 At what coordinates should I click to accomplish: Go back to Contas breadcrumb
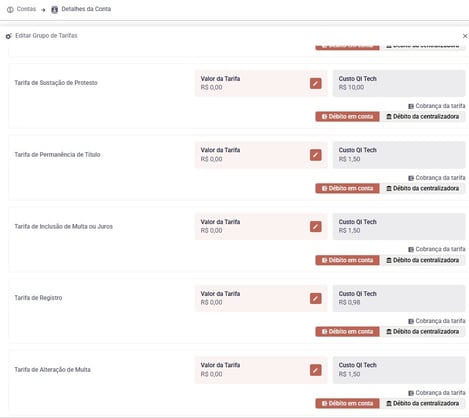click(26, 9)
